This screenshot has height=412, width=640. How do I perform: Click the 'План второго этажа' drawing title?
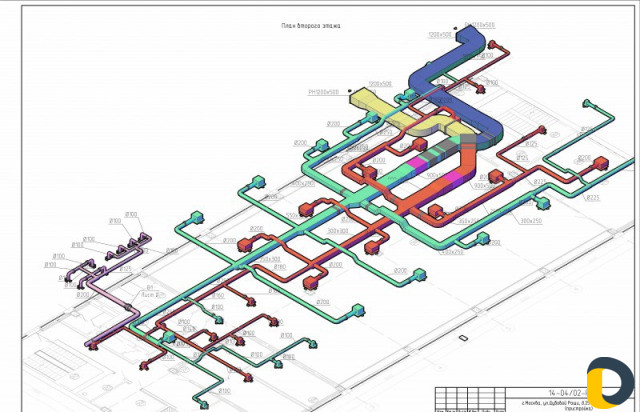(x=311, y=26)
